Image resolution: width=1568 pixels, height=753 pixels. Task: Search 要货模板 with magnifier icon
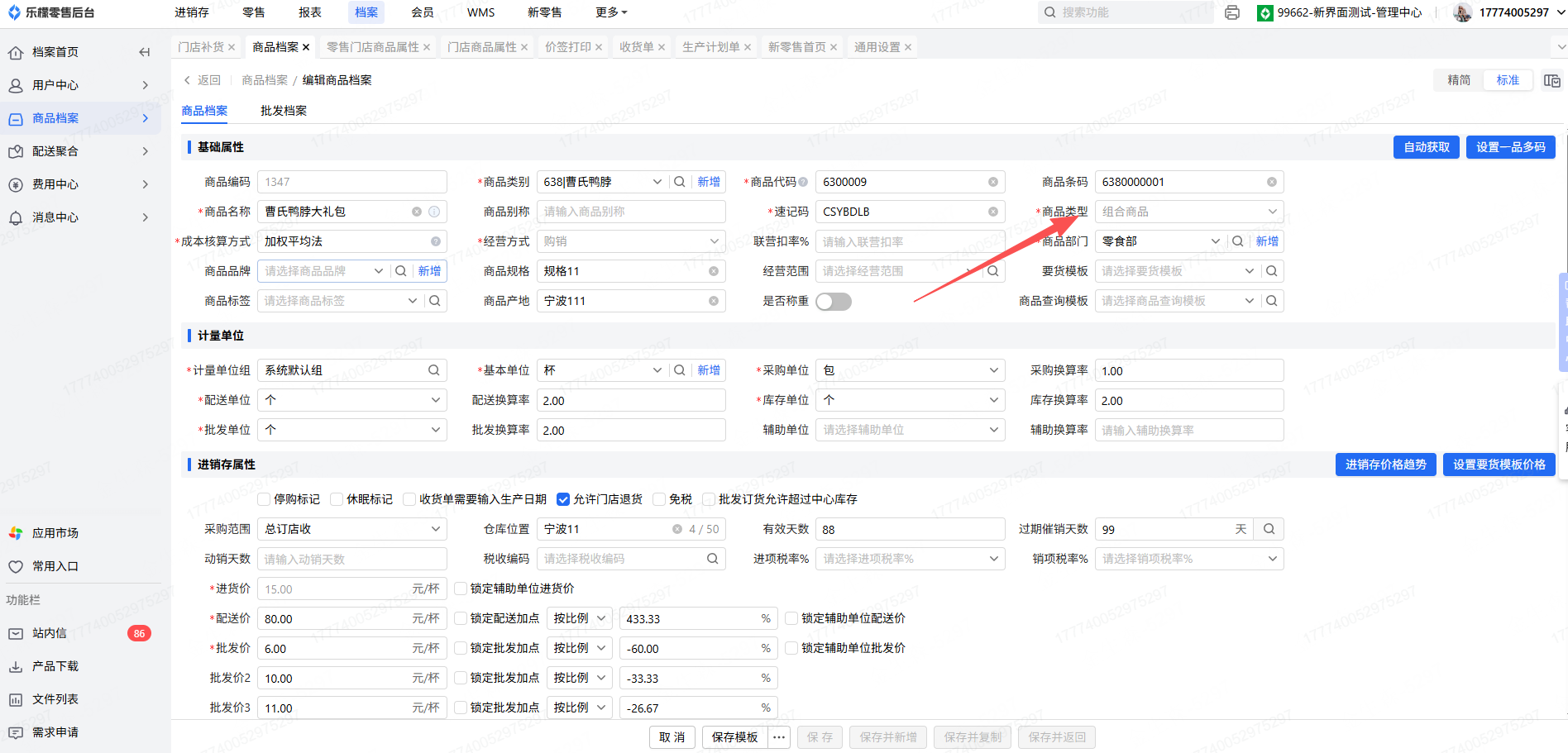coord(1272,271)
